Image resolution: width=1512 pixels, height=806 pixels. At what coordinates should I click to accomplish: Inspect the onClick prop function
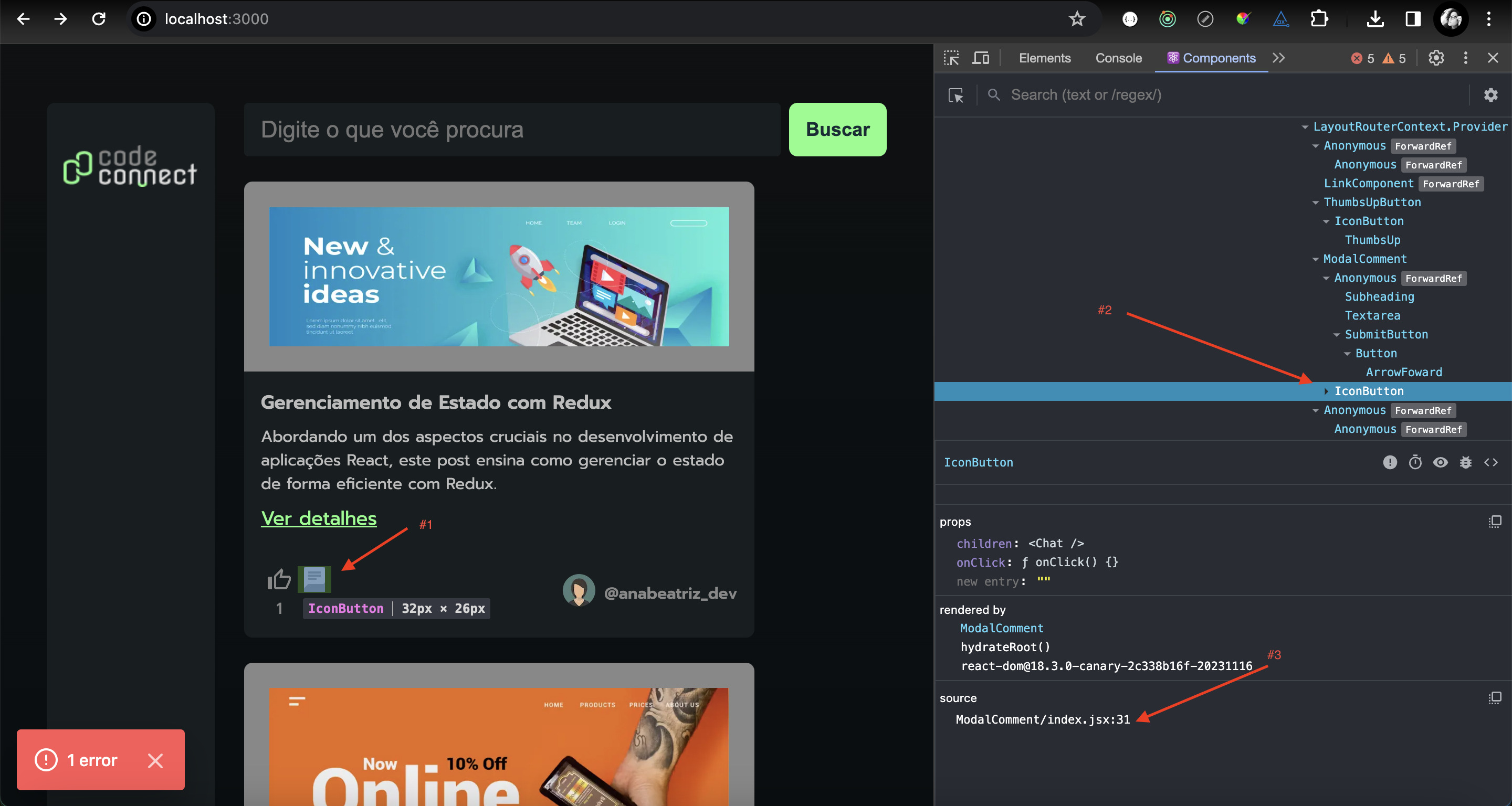point(1069,563)
